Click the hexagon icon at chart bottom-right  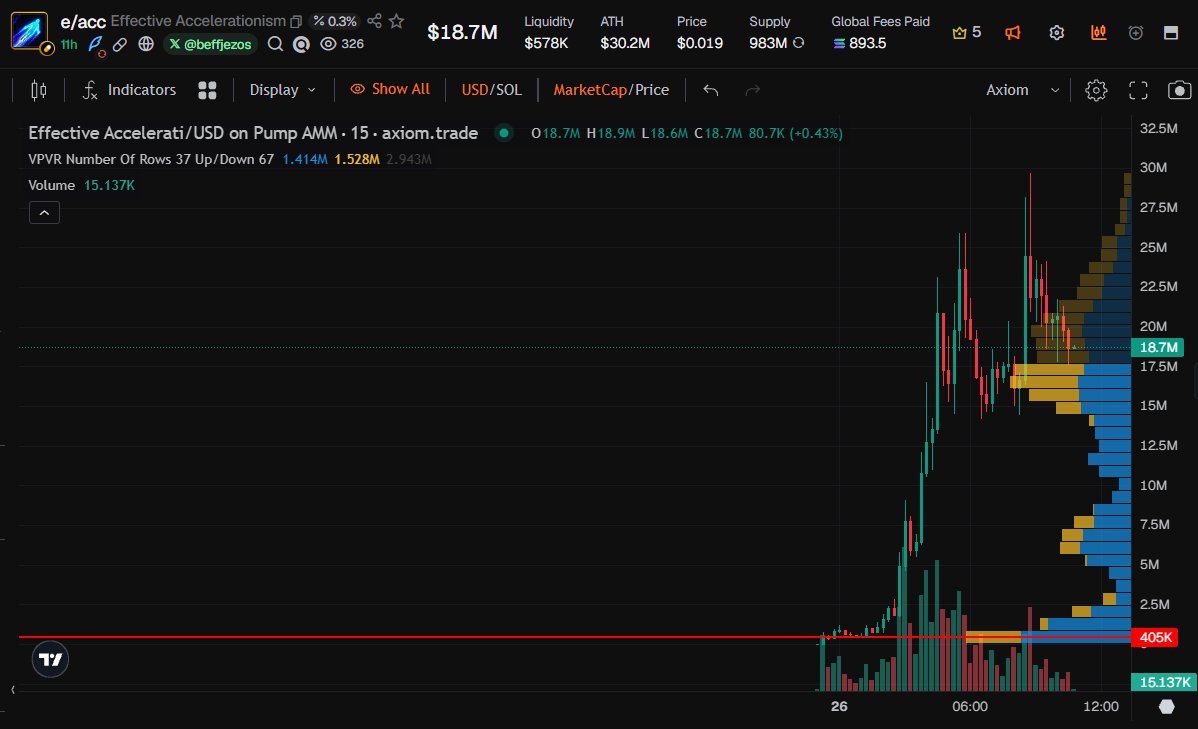(1167, 706)
